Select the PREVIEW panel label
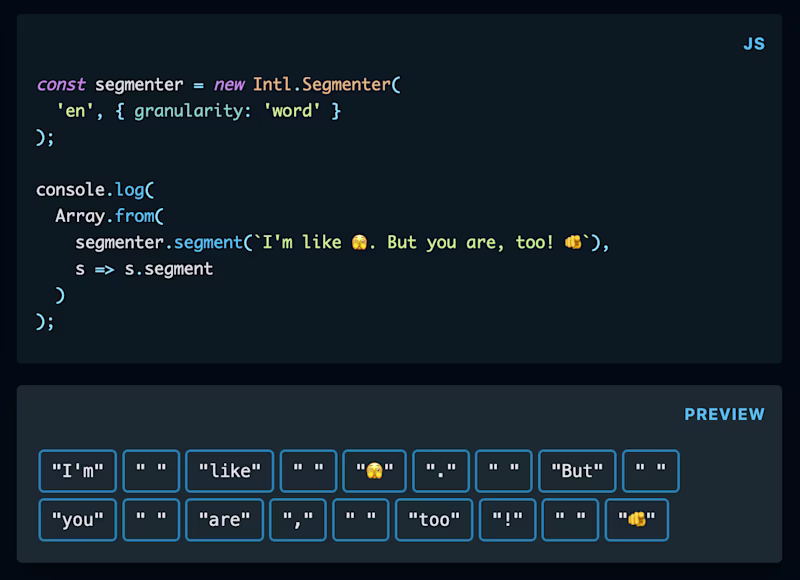 (724, 413)
